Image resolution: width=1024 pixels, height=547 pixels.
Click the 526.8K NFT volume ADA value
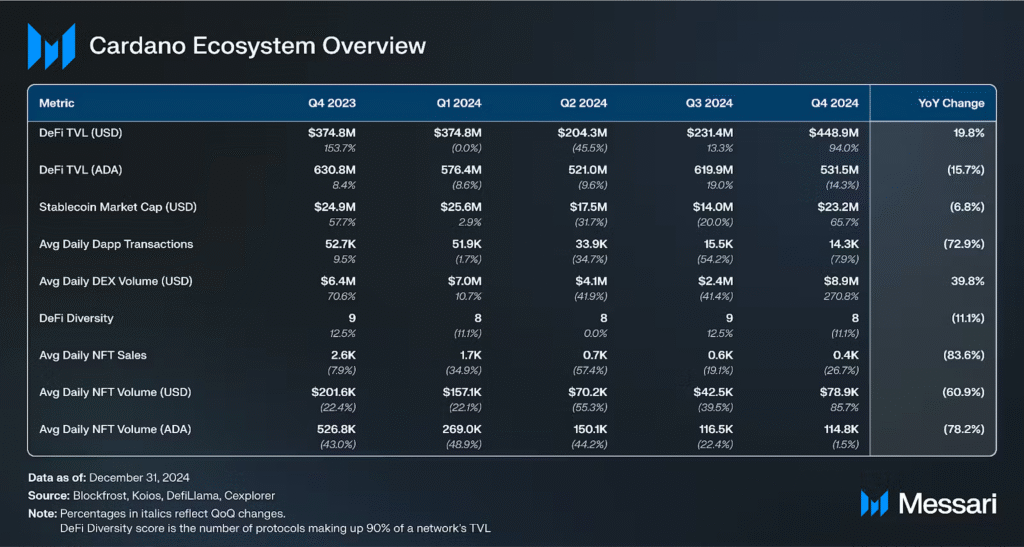(x=336, y=430)
